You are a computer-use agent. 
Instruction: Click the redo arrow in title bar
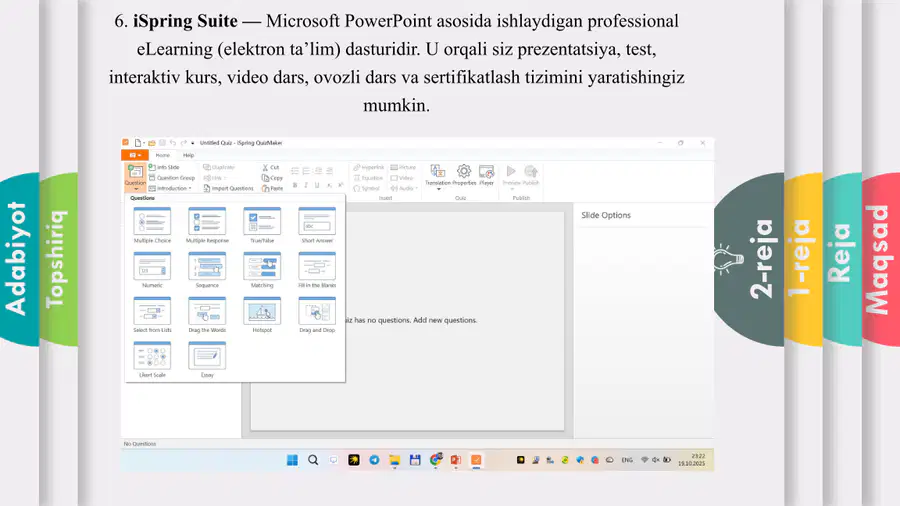(184, 143)
